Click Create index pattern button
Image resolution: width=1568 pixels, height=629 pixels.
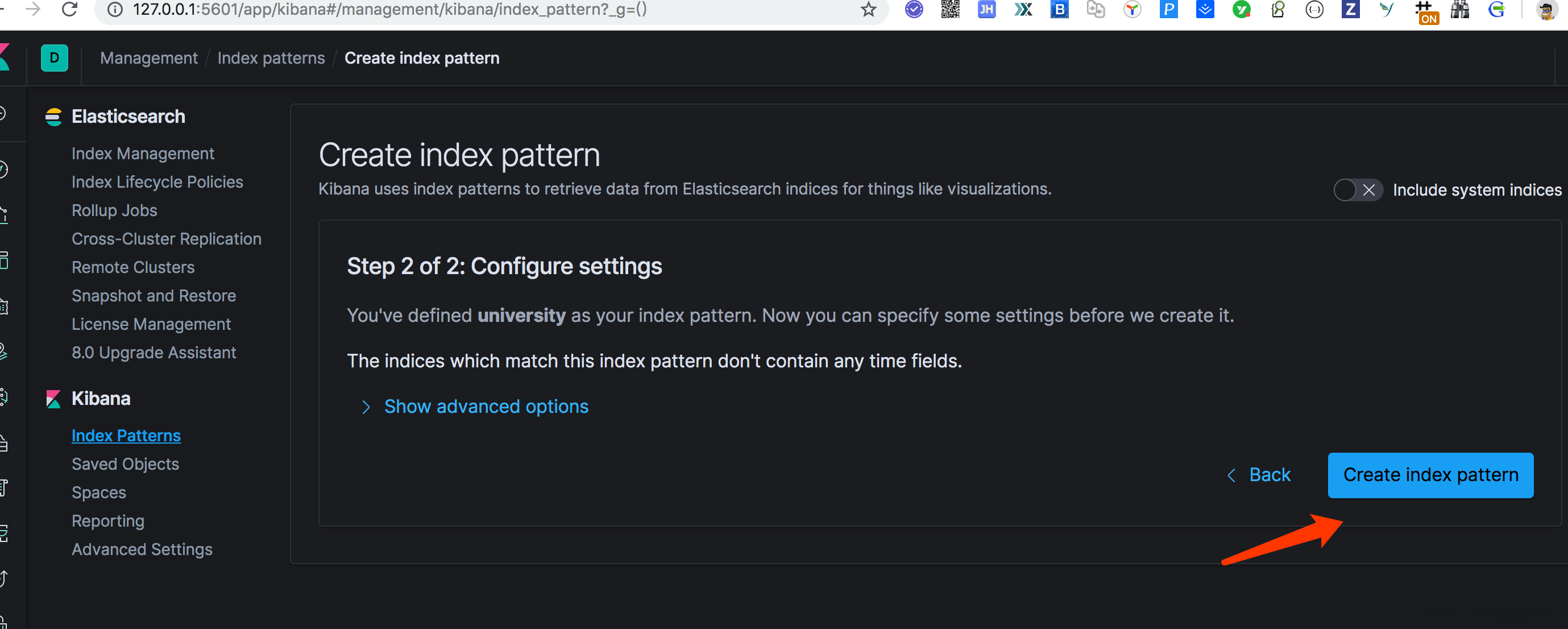tap(1430, 475)
